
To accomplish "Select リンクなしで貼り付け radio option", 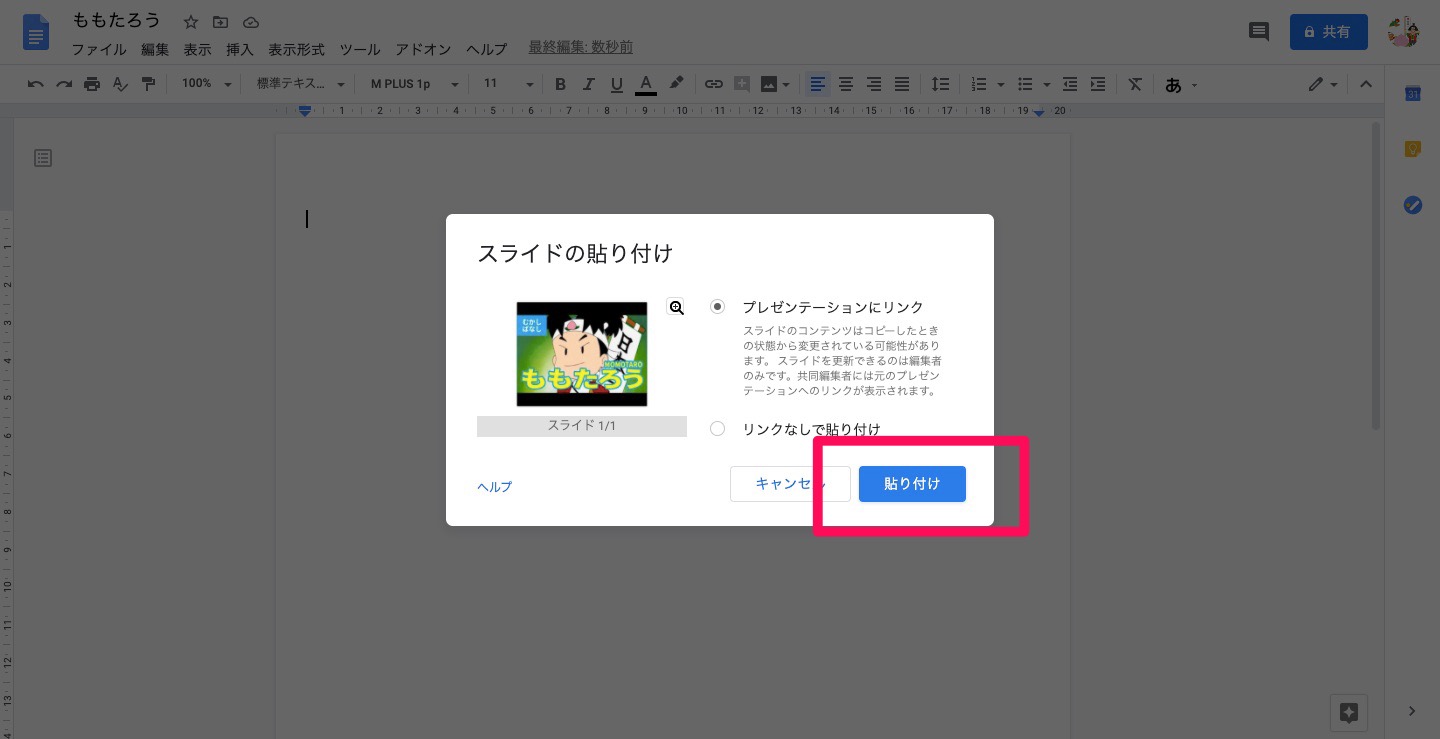I will (x=717, y=429).
